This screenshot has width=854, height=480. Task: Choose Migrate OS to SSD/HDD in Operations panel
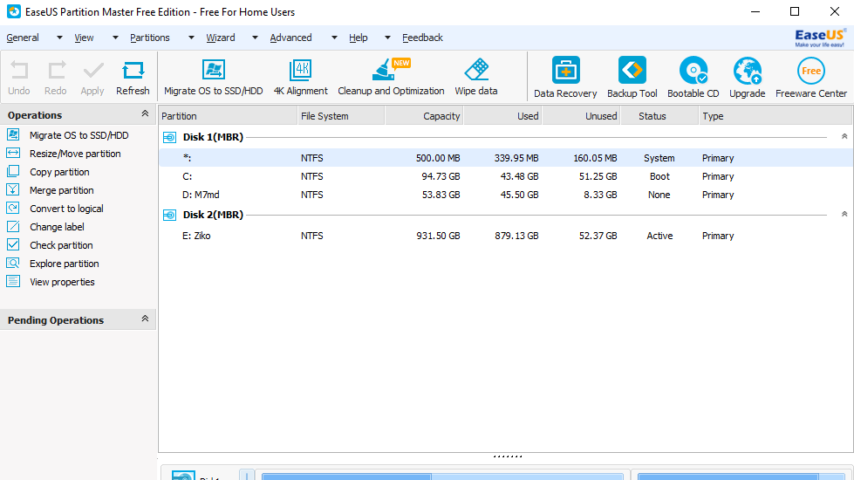coord(79,135)
